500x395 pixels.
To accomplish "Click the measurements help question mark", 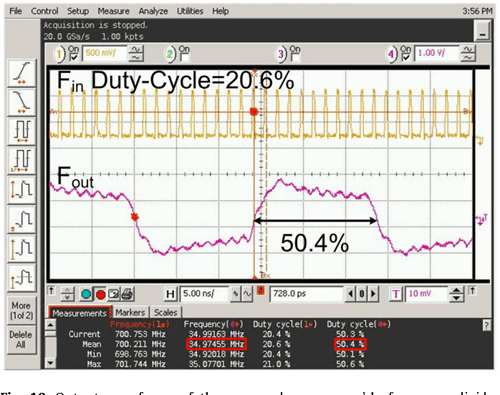I will point(486,325).
